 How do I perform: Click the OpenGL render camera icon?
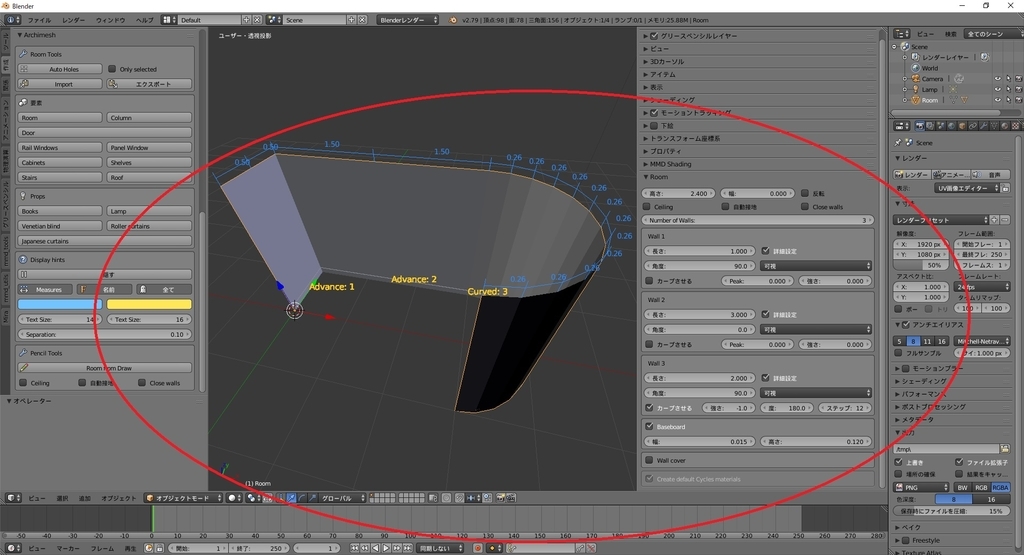500,498
